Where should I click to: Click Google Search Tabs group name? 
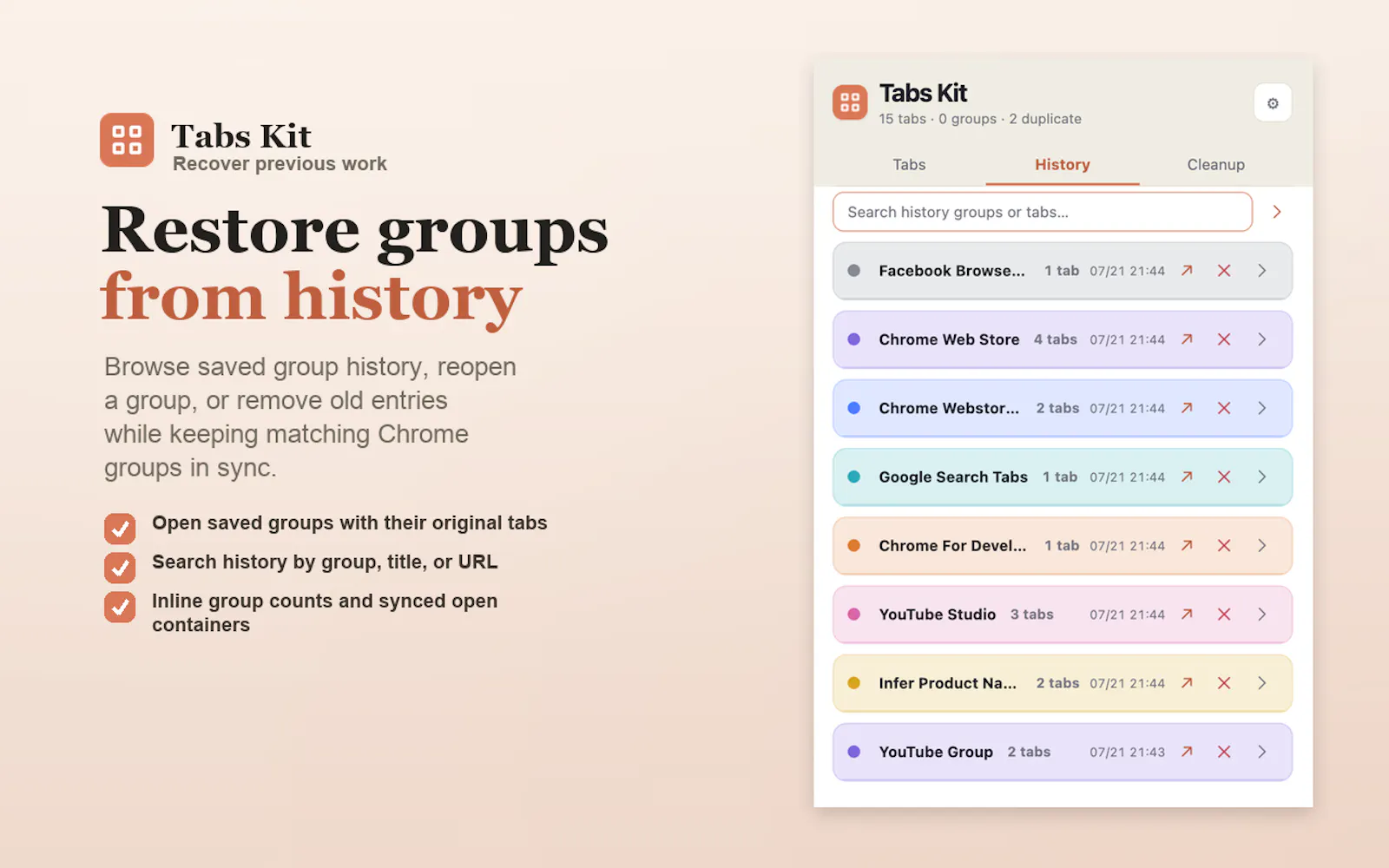953,477
